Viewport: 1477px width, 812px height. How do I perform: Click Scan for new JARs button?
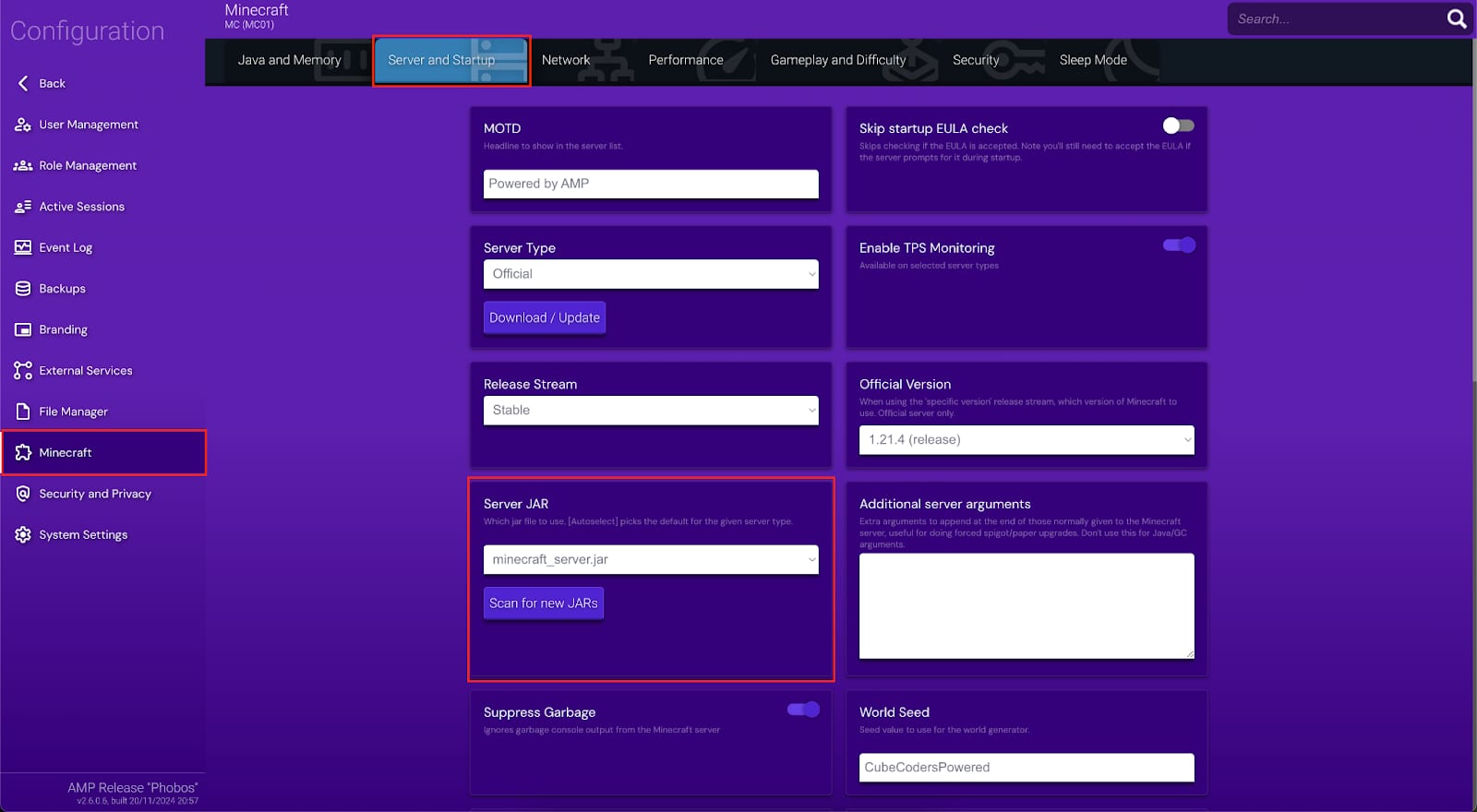[544, 603]
